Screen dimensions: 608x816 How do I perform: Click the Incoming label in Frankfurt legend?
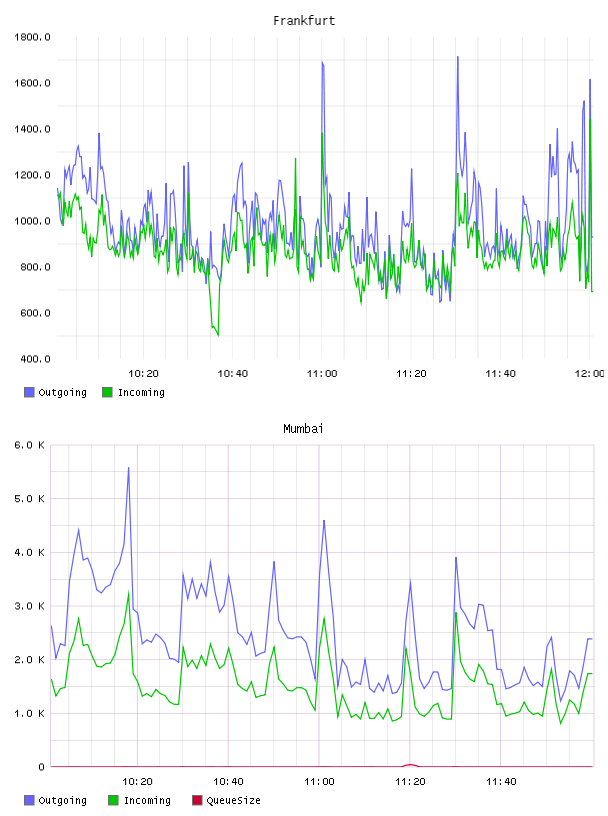tap(141, 392)
